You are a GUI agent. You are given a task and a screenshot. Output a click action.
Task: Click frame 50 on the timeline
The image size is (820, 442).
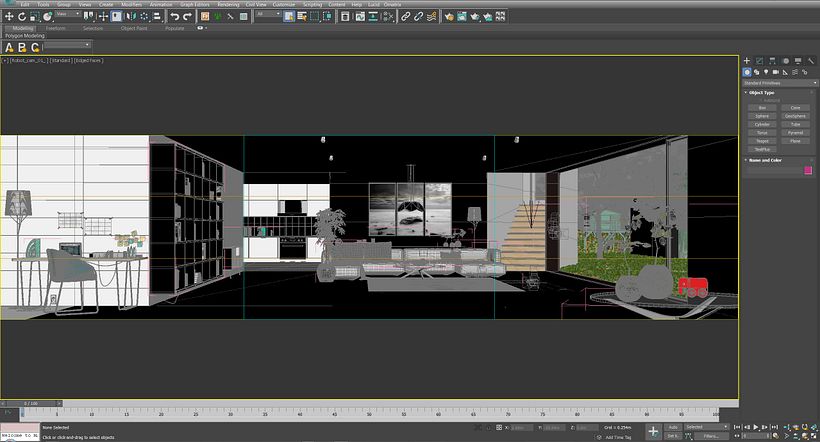[371, 411]
